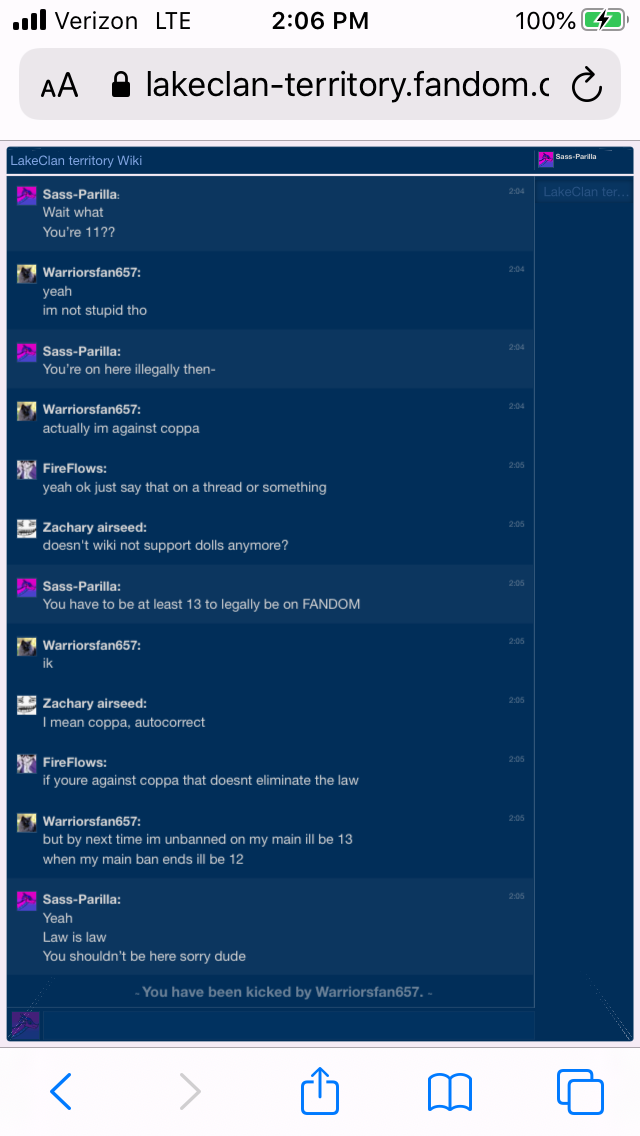
Task: Open the Bookmarks book icon
Action: click(450, 1092)
